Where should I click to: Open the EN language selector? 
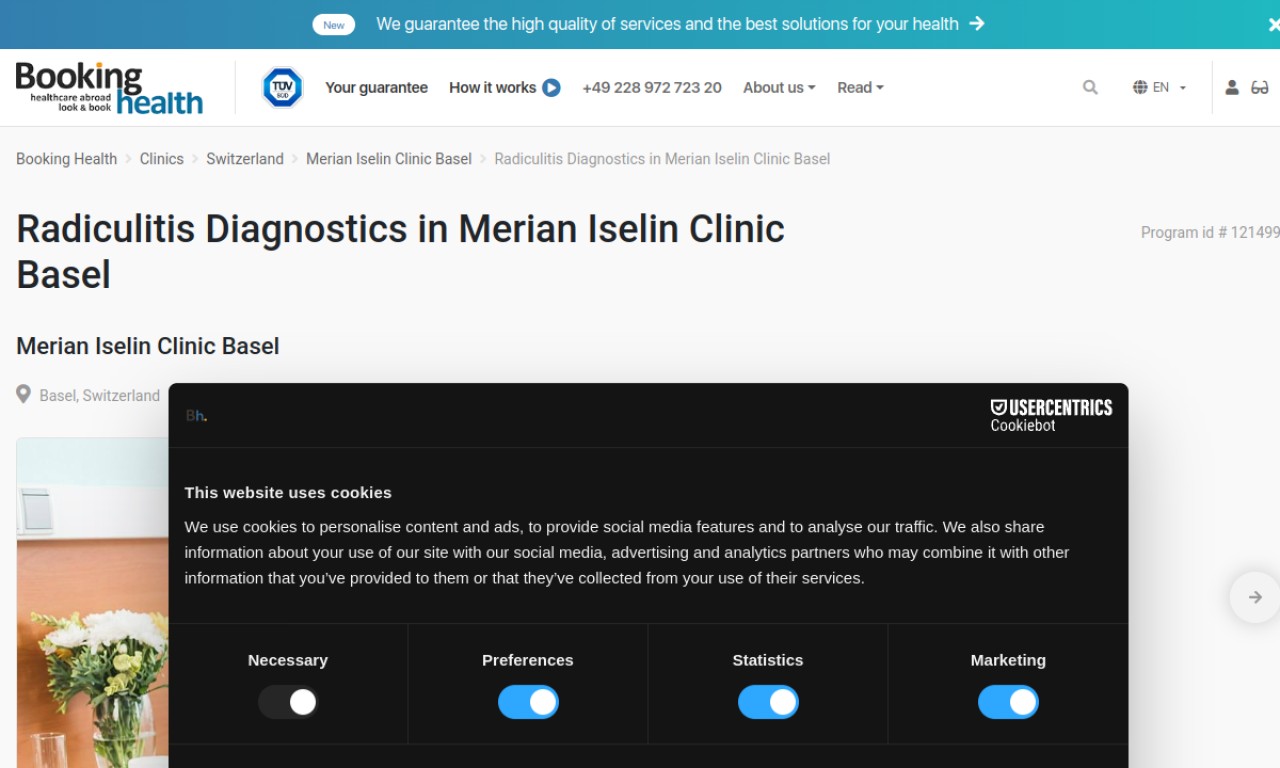(x=1159, y=88)
